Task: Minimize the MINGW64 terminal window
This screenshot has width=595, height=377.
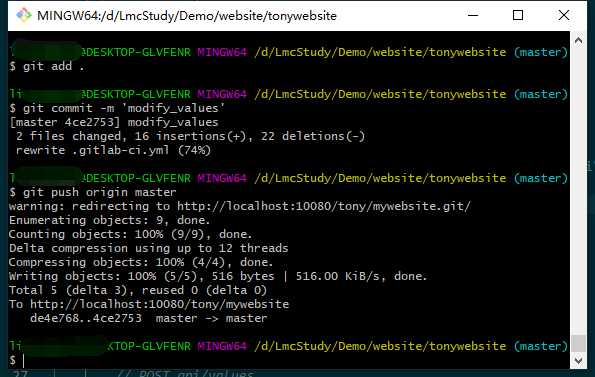Action: point(473,16)
